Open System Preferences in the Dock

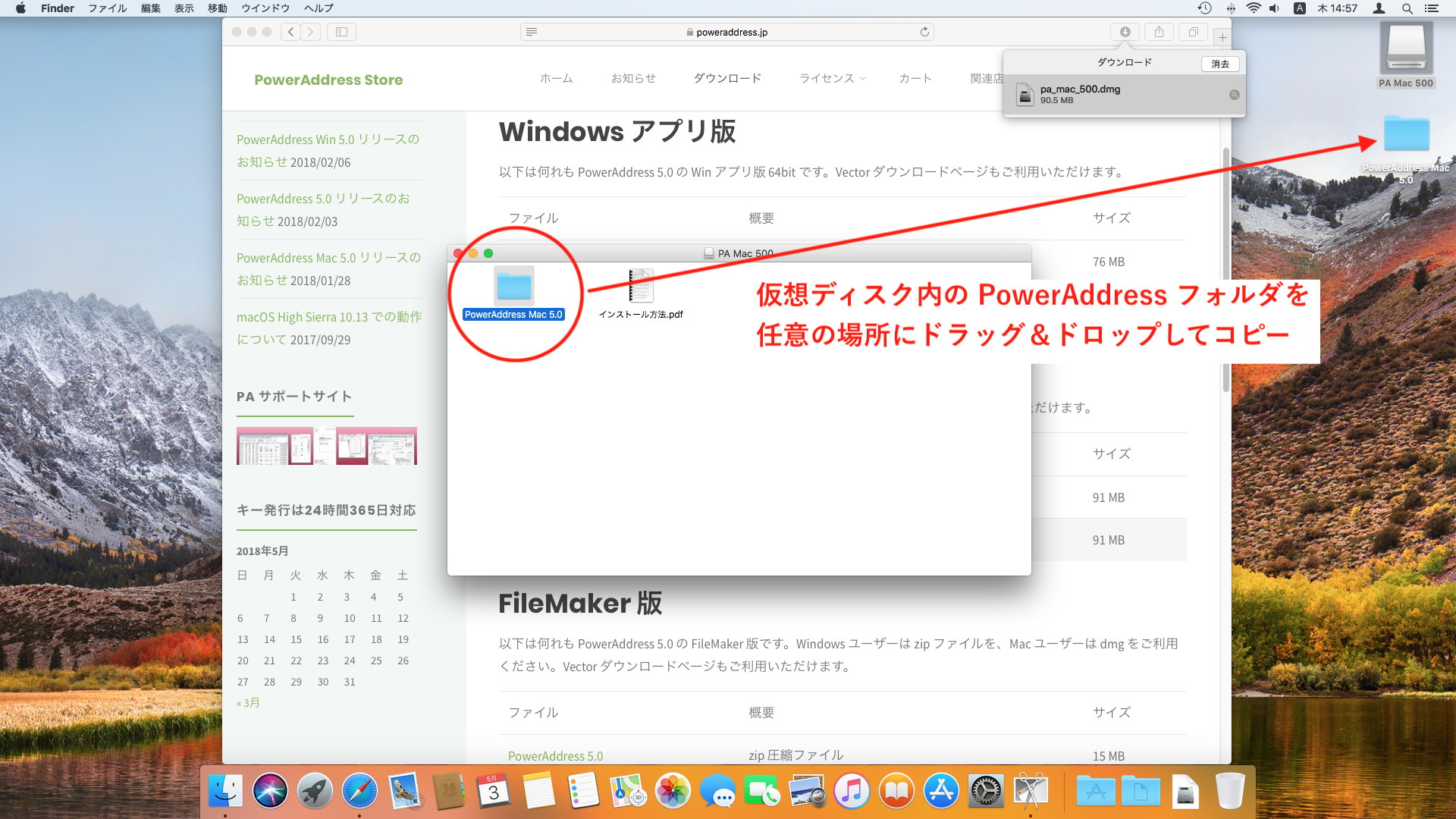click(x=986, y=792)
